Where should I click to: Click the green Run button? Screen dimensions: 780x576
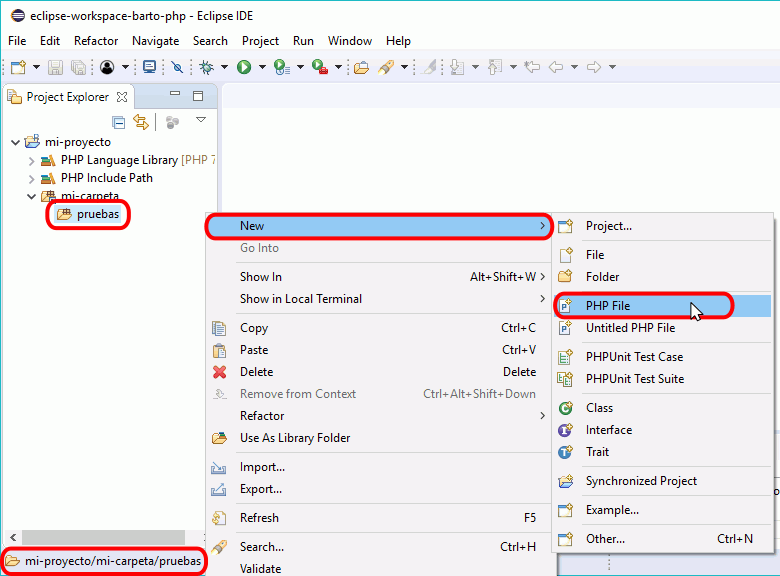click(x=244, y=67)
